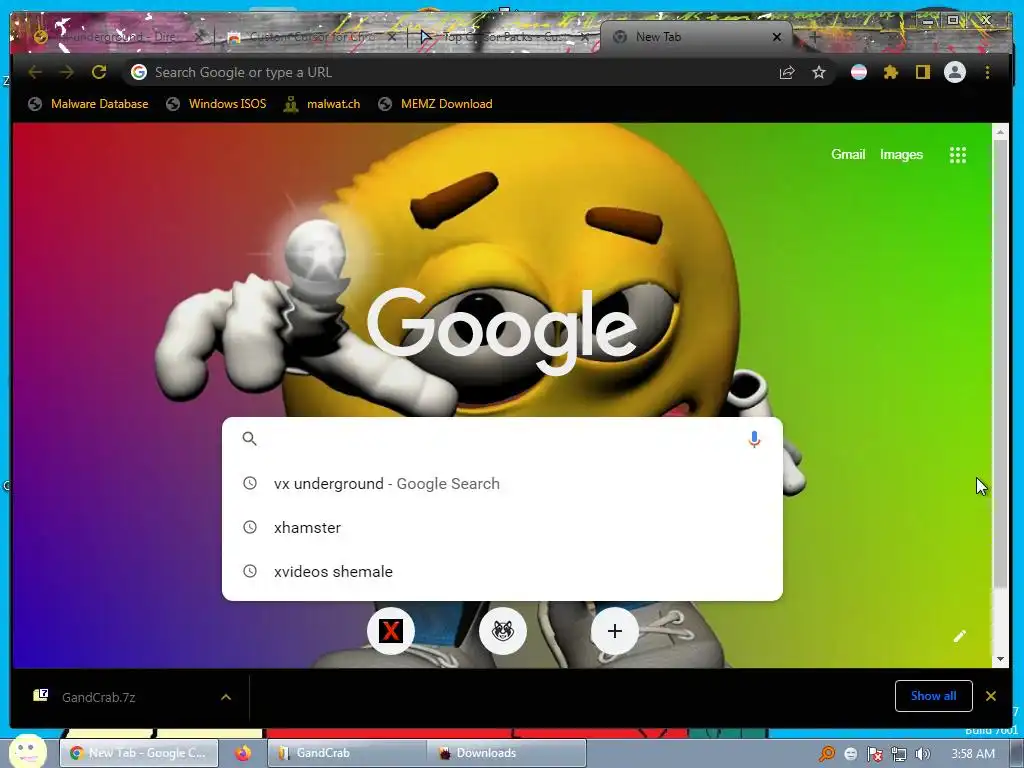Click the Google search input box
The image size is (1024, 768).
[x=502, y=439]
